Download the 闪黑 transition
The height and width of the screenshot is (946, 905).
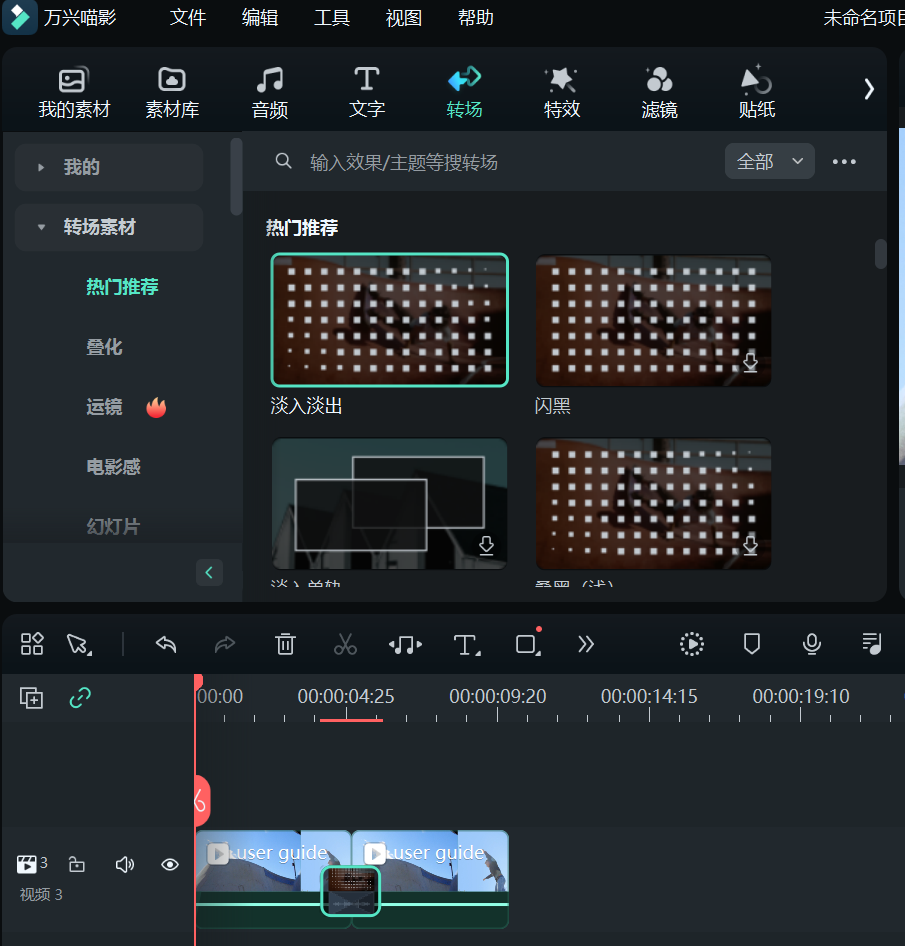[x=750, y=362]
